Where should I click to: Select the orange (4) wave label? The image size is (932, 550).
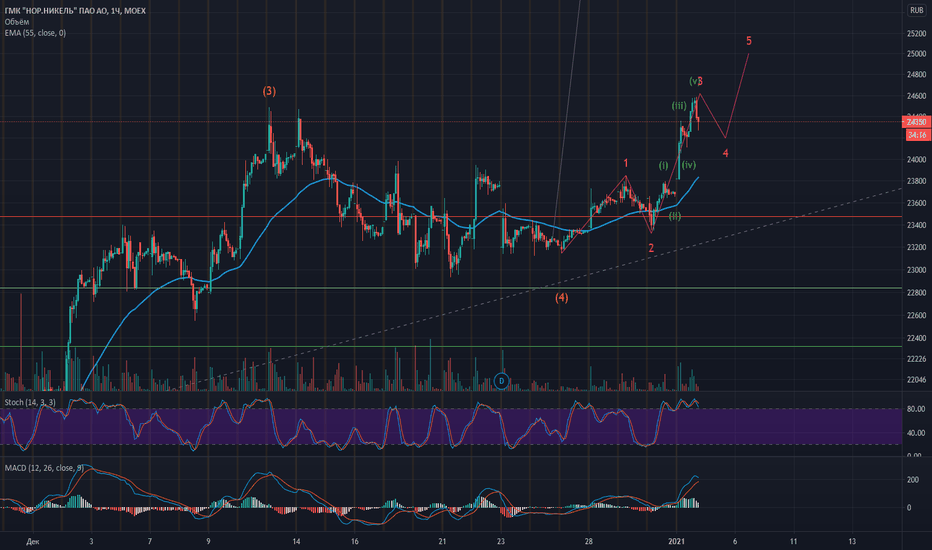[x=562, y=298]
